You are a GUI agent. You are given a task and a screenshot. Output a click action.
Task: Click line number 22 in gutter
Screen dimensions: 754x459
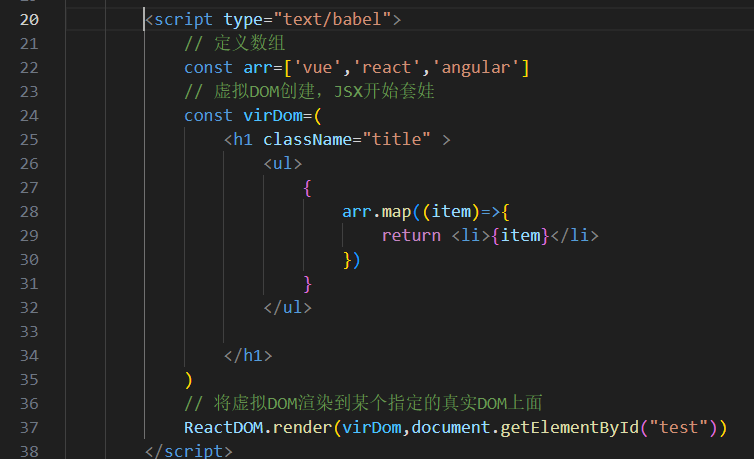(29, 68)
